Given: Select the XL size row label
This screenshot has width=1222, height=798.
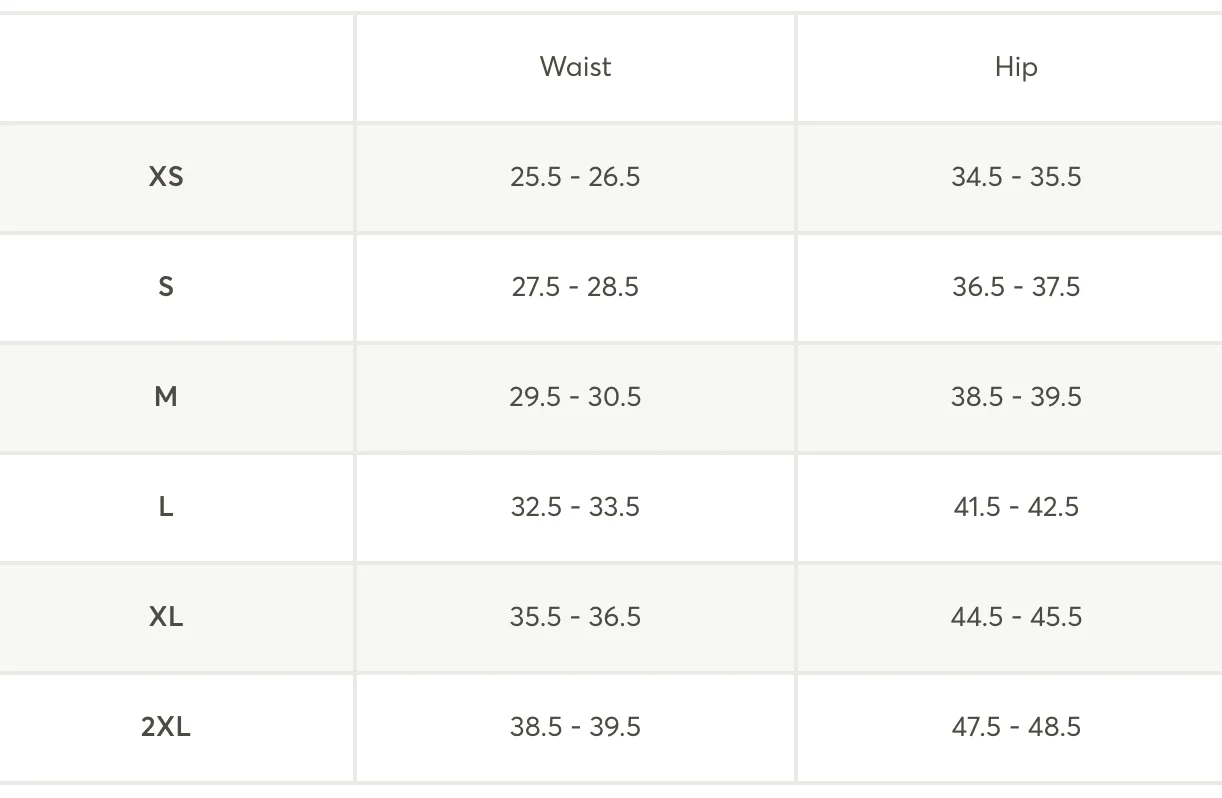Looking at the screenshot, I should [166, 617].
